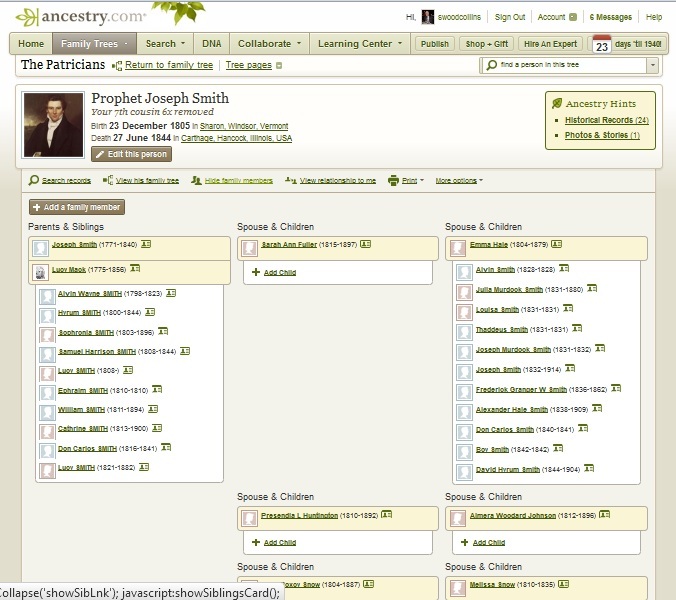
Task: Click card icon beside Frederick Granger W Smith
Action: [x=616, y=388]
